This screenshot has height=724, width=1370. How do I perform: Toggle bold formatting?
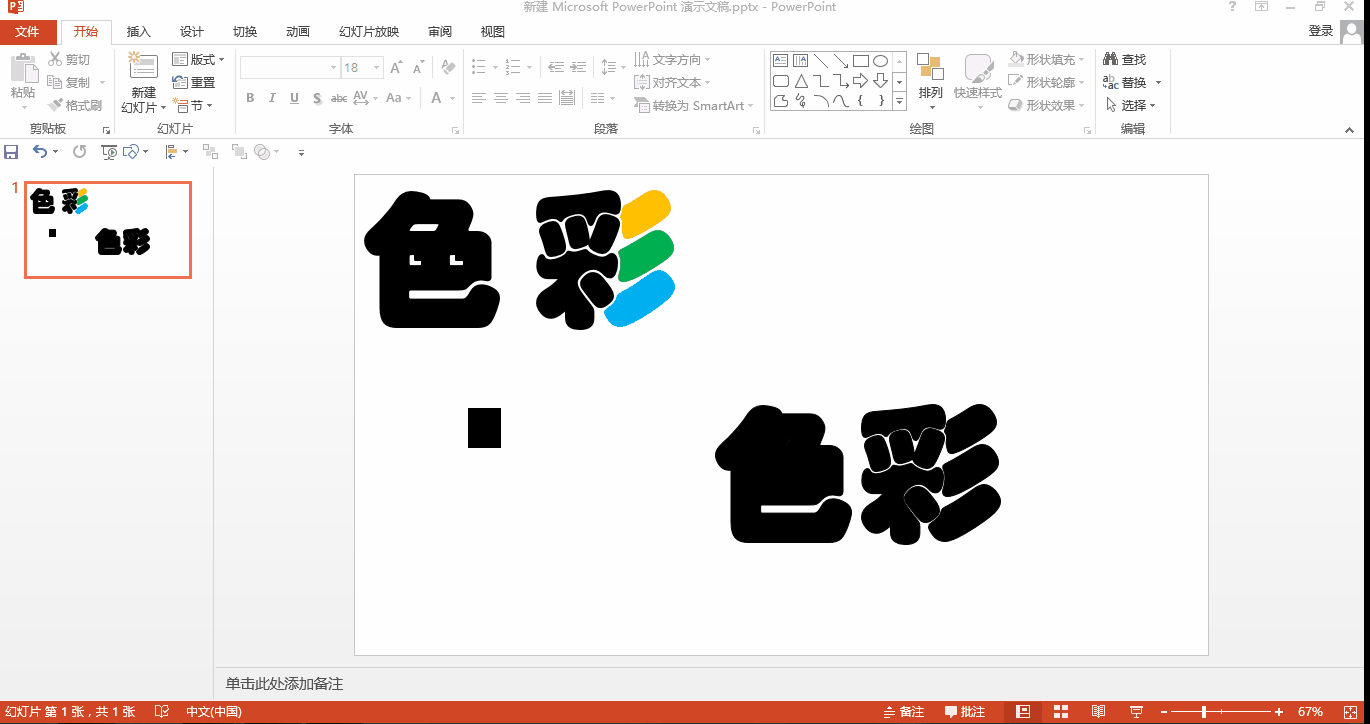250,98
